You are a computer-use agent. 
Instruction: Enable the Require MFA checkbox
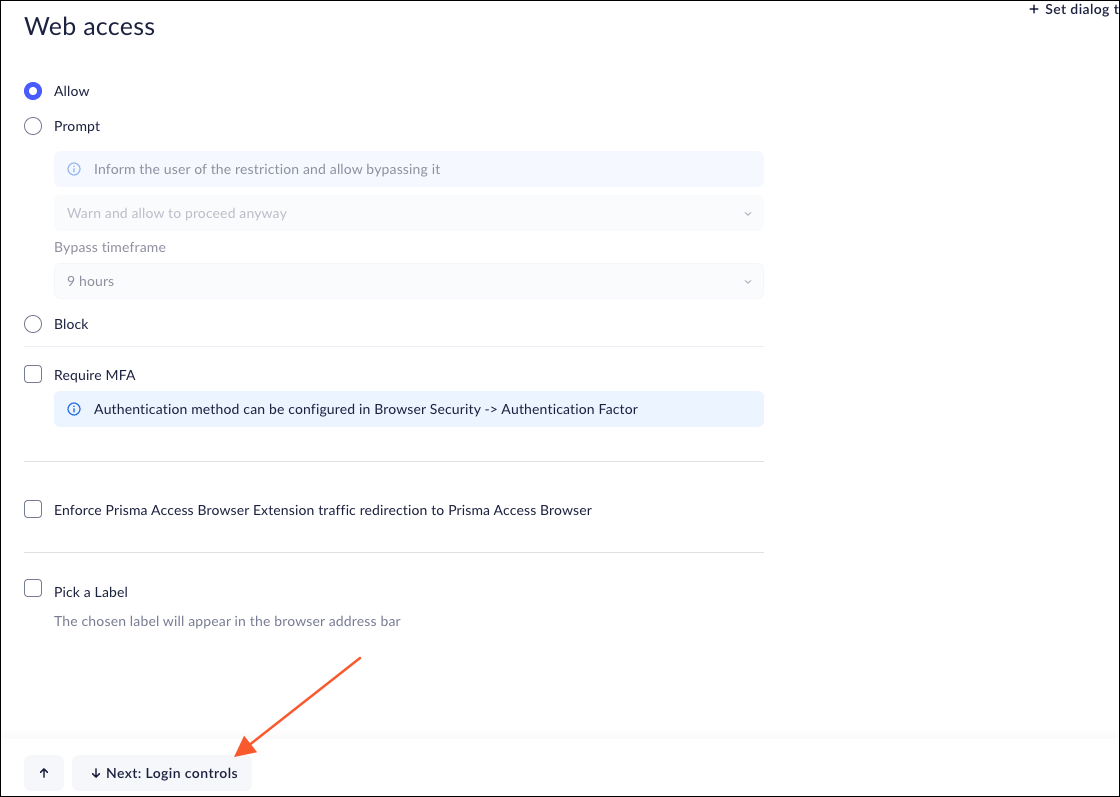(x=33, y=375)
